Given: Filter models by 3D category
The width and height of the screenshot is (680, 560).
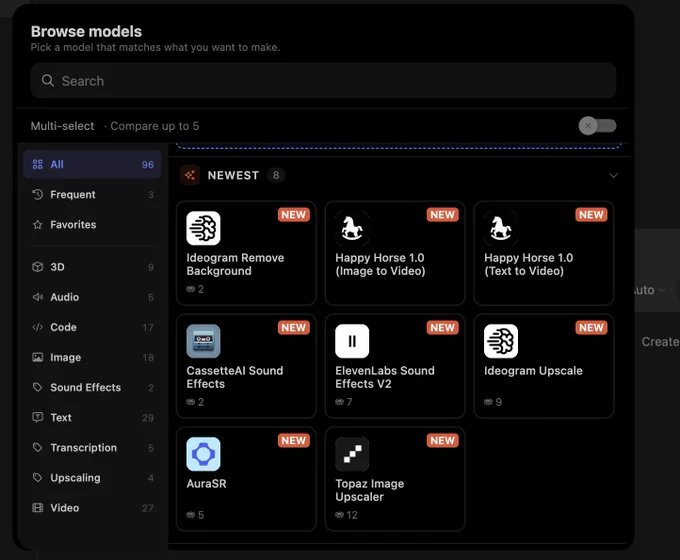Looking at the screenshot, I should pyautogui.click(x=92, y=267).
